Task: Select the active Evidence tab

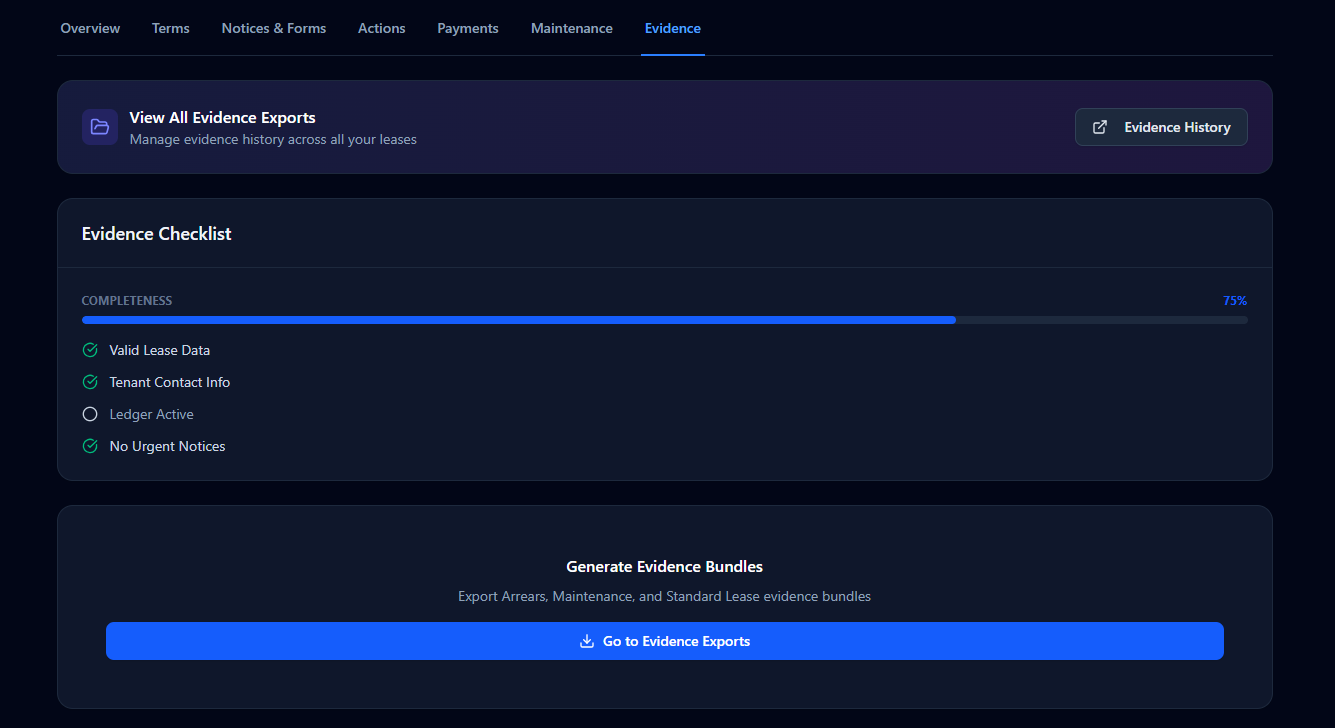Action: (673, 28)
